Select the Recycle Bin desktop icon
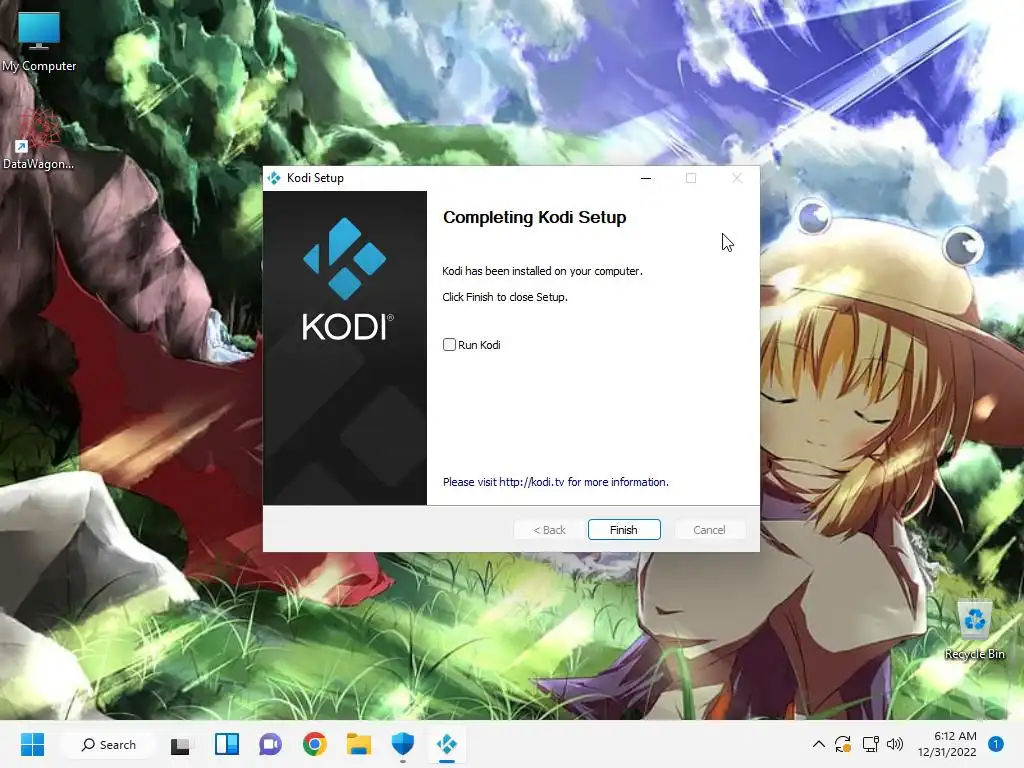The image size is (1024, 768). pyautogui.click(x=974, y=630)
